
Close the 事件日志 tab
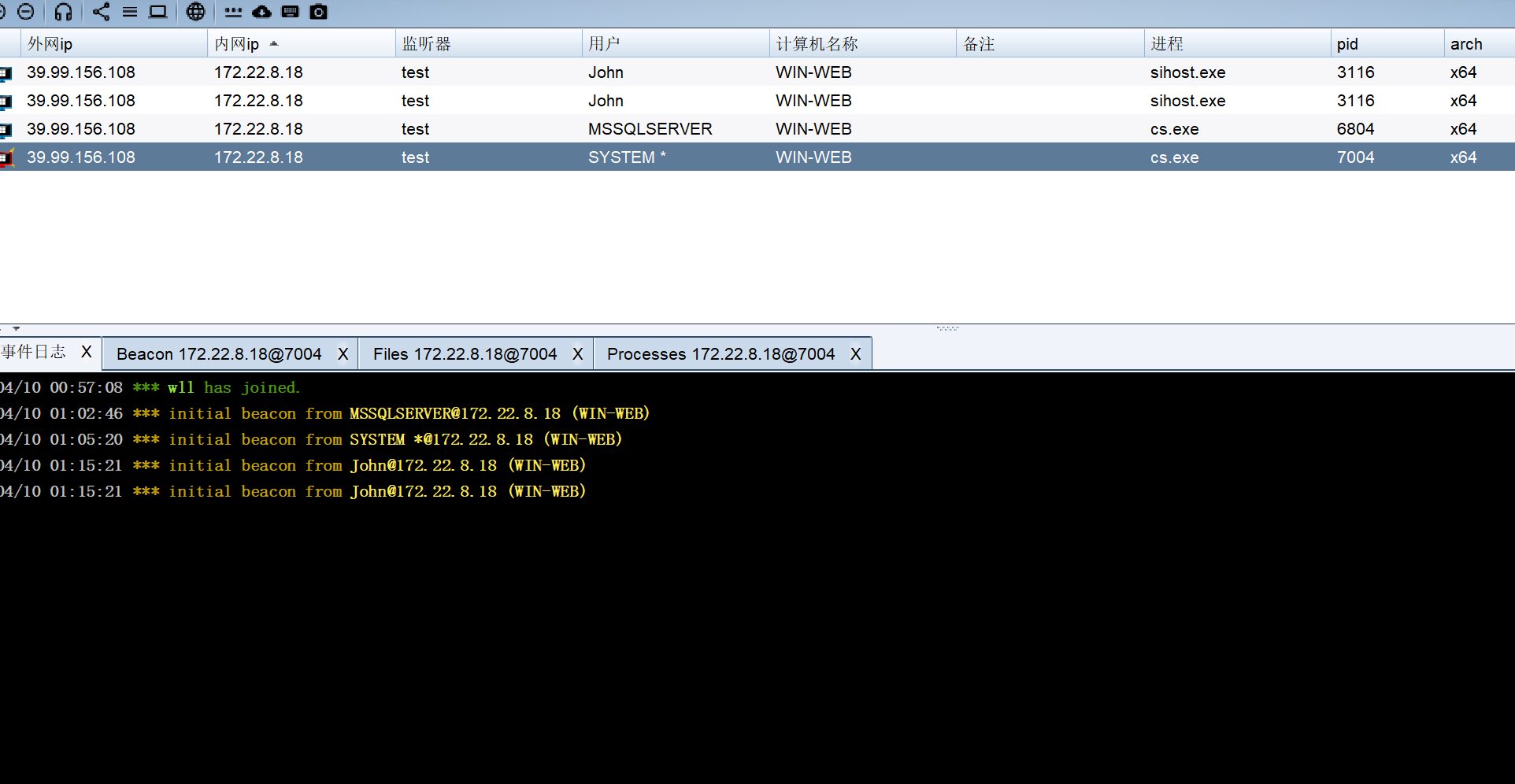point(87,352)
